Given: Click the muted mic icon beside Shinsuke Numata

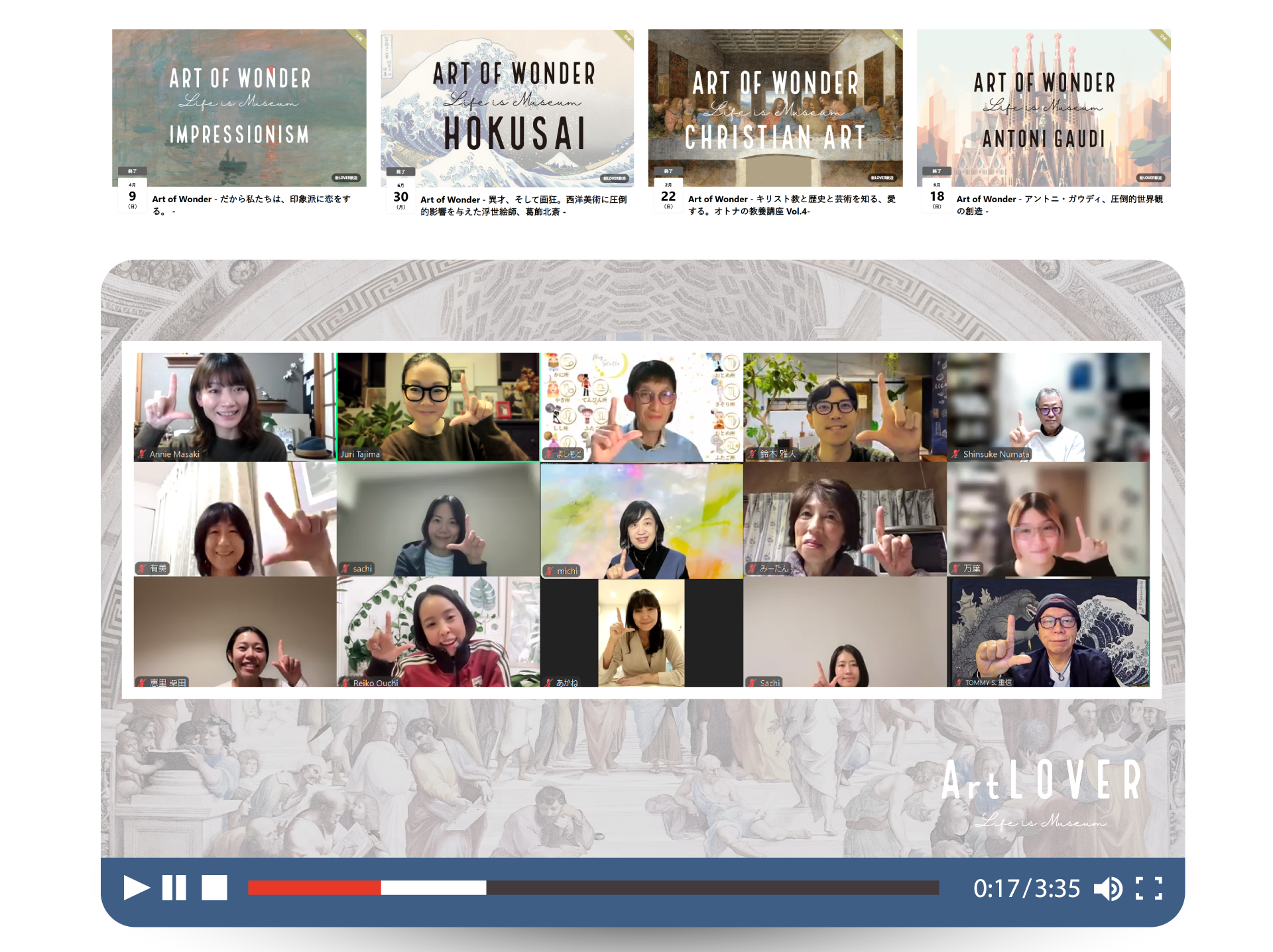Looking at the screenshot, I should pos(955,454).
